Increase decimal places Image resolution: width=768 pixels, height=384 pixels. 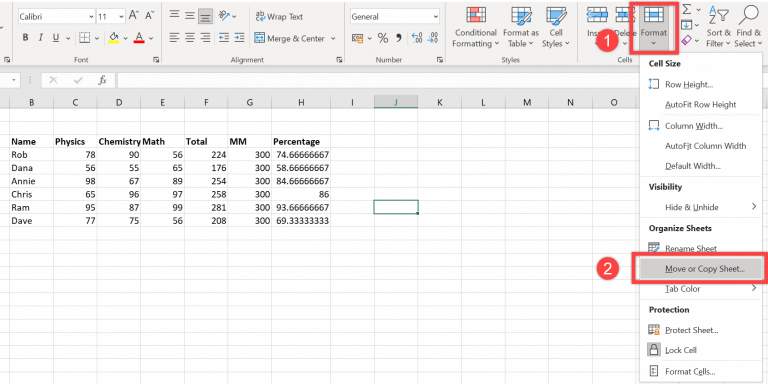pos(417,38)
